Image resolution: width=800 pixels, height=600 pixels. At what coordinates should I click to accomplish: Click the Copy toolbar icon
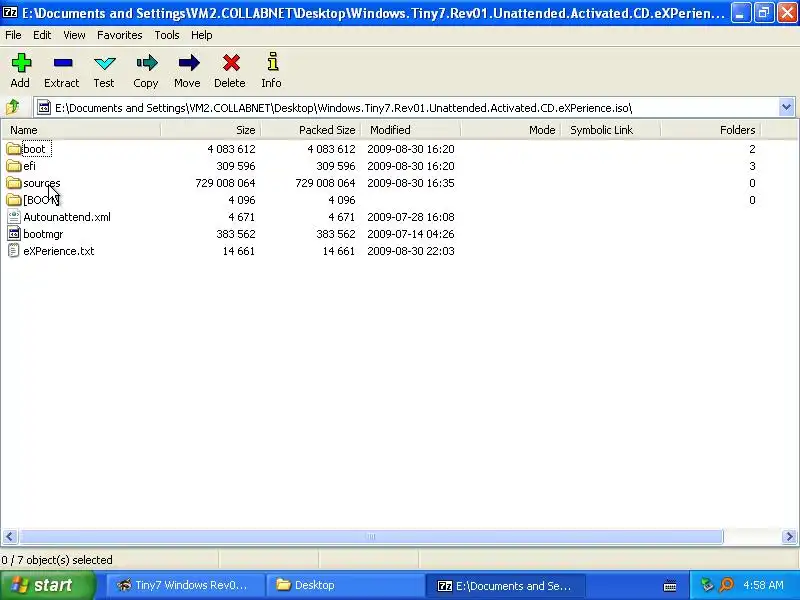(146, 63)
